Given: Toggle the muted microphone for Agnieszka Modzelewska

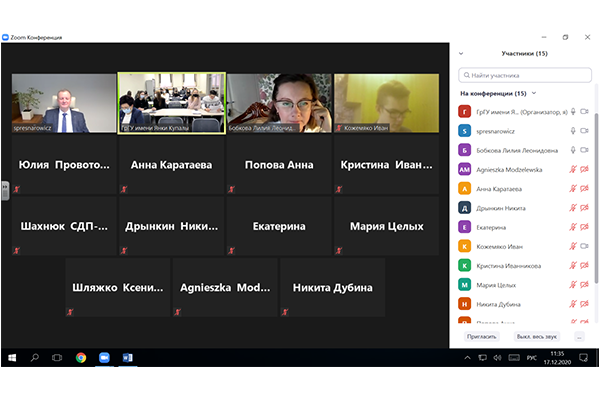Looking at the screenshot, I should coord(573,170).
